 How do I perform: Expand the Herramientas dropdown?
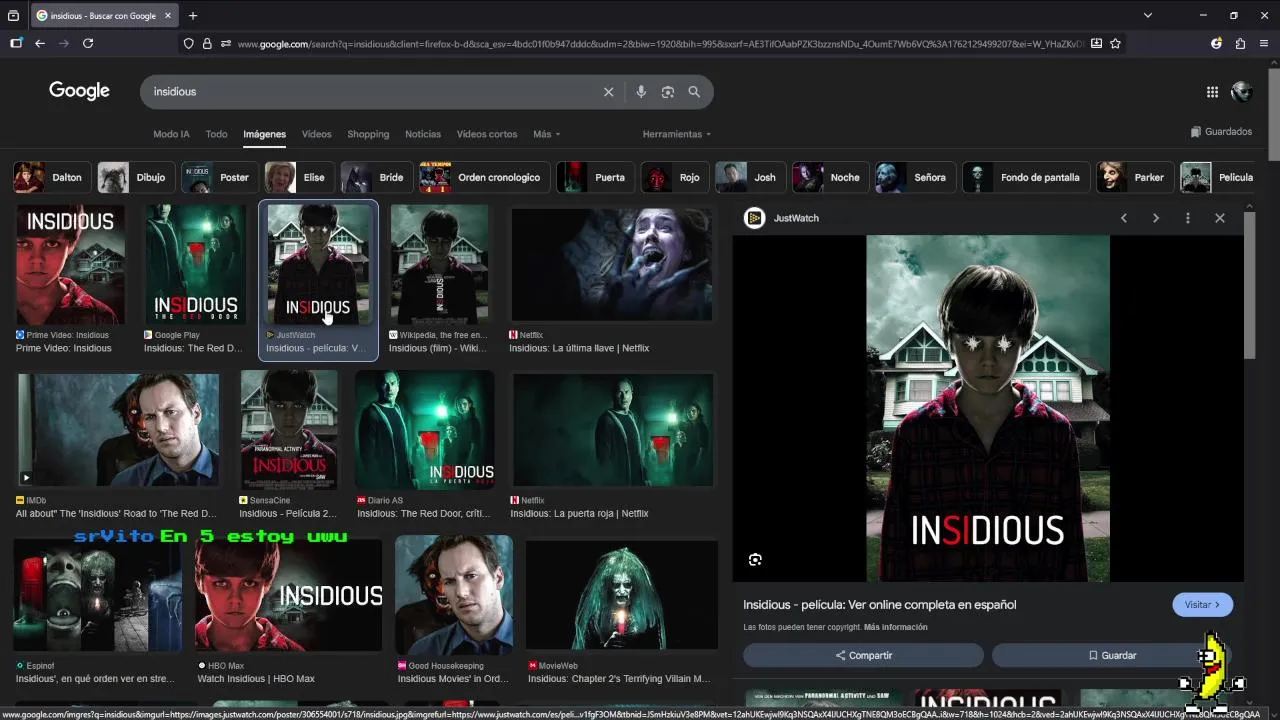(x=677, y=134)
